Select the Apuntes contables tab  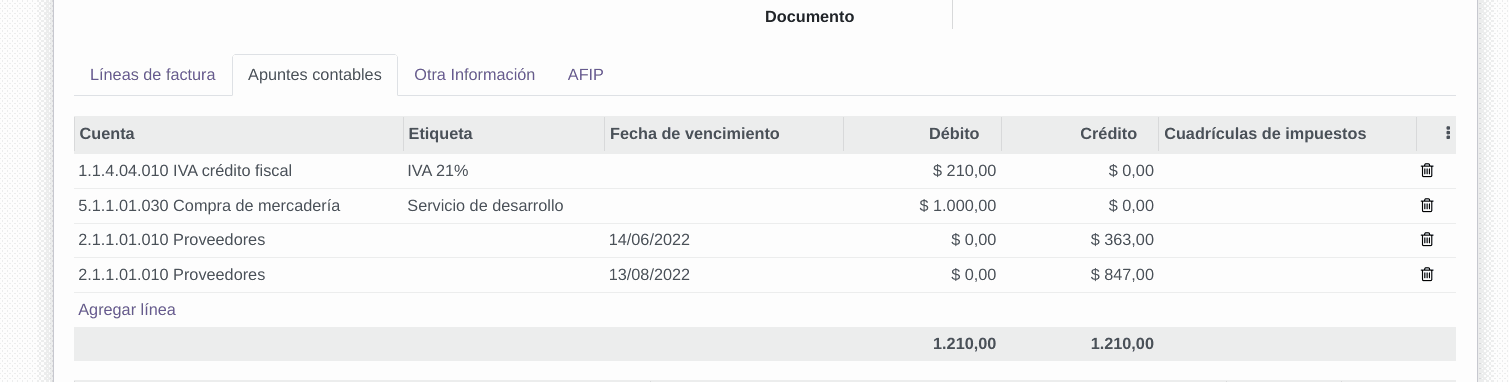click(x=315, y=75)
